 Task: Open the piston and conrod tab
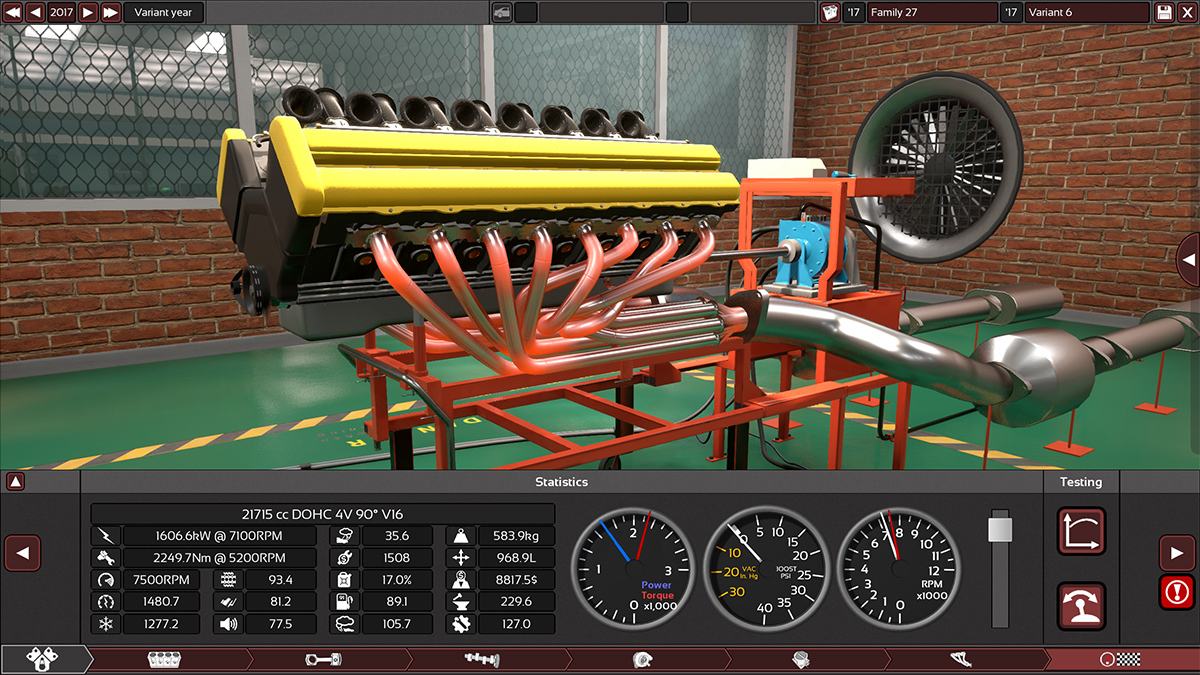(323, 660)
